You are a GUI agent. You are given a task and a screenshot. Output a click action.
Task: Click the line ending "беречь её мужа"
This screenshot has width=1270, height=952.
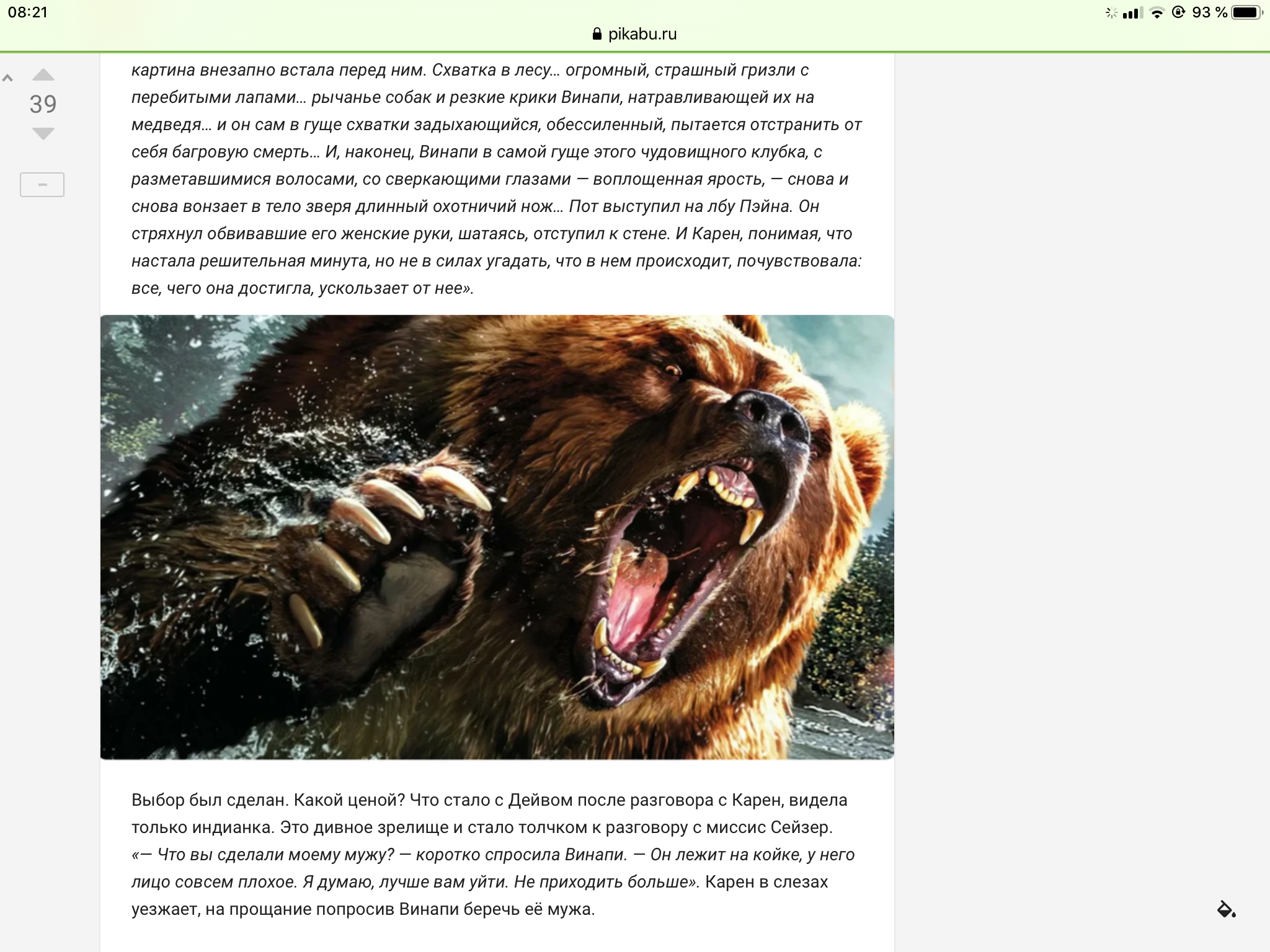pos(363,909)
